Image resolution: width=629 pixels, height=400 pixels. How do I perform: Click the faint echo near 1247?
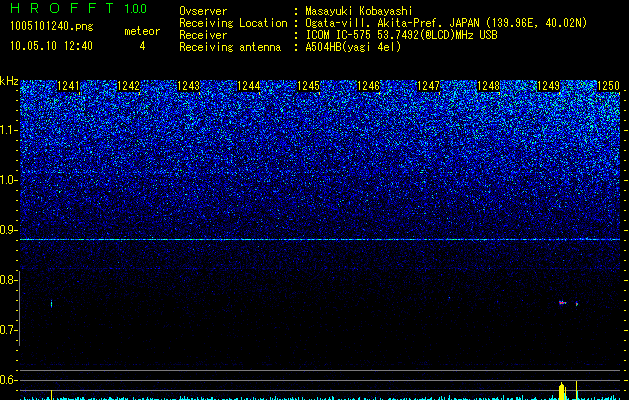pos(449,298)
